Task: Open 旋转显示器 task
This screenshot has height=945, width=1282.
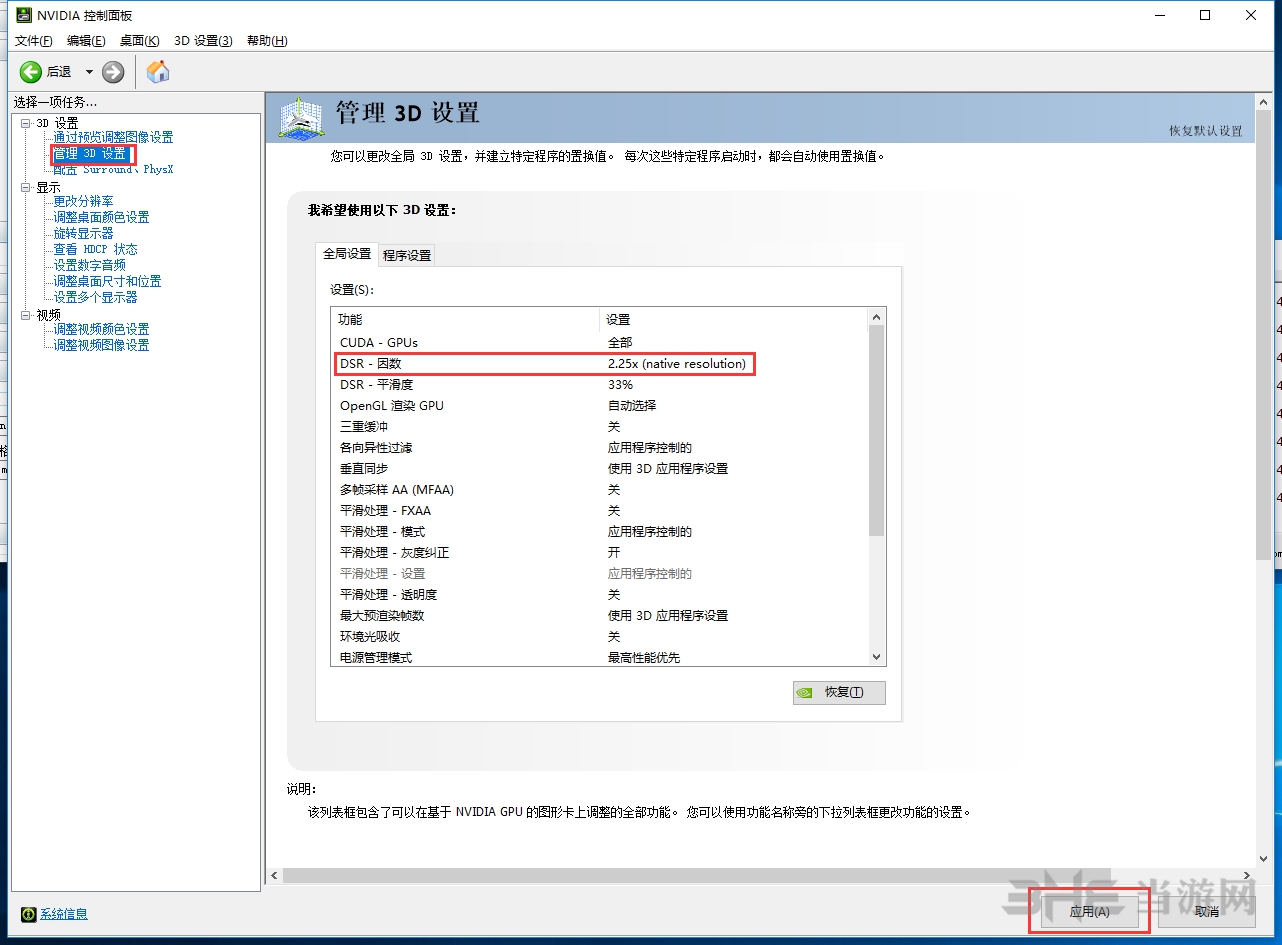Action: 84,233
